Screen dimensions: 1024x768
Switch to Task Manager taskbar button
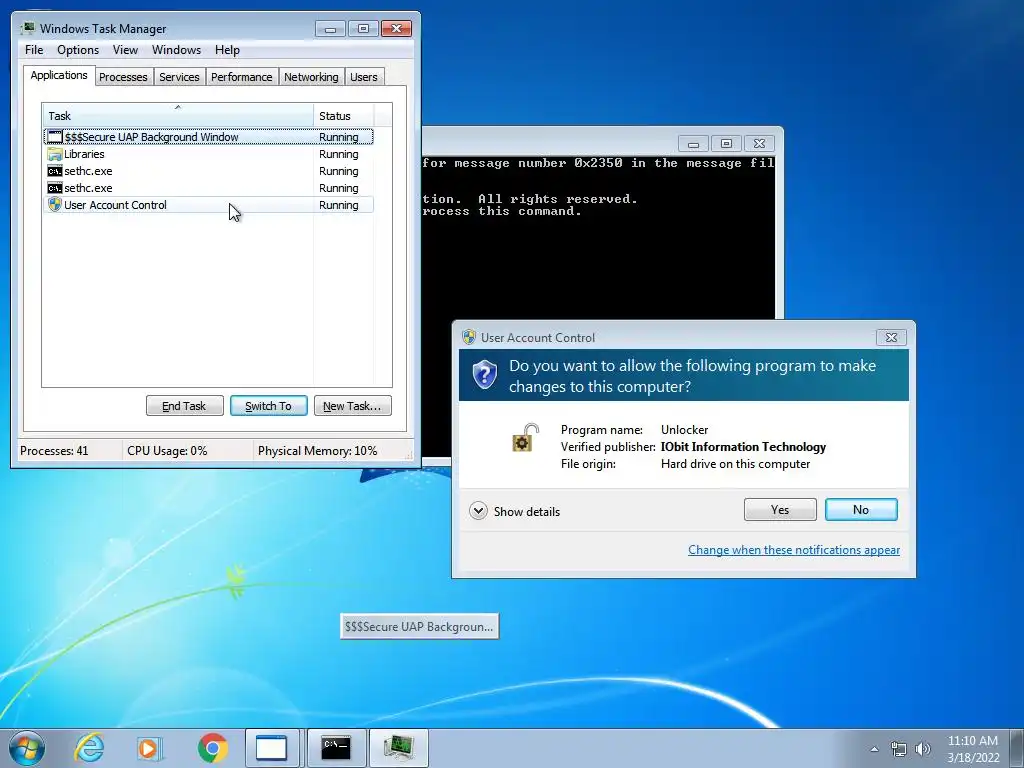[x=398, y=748]
